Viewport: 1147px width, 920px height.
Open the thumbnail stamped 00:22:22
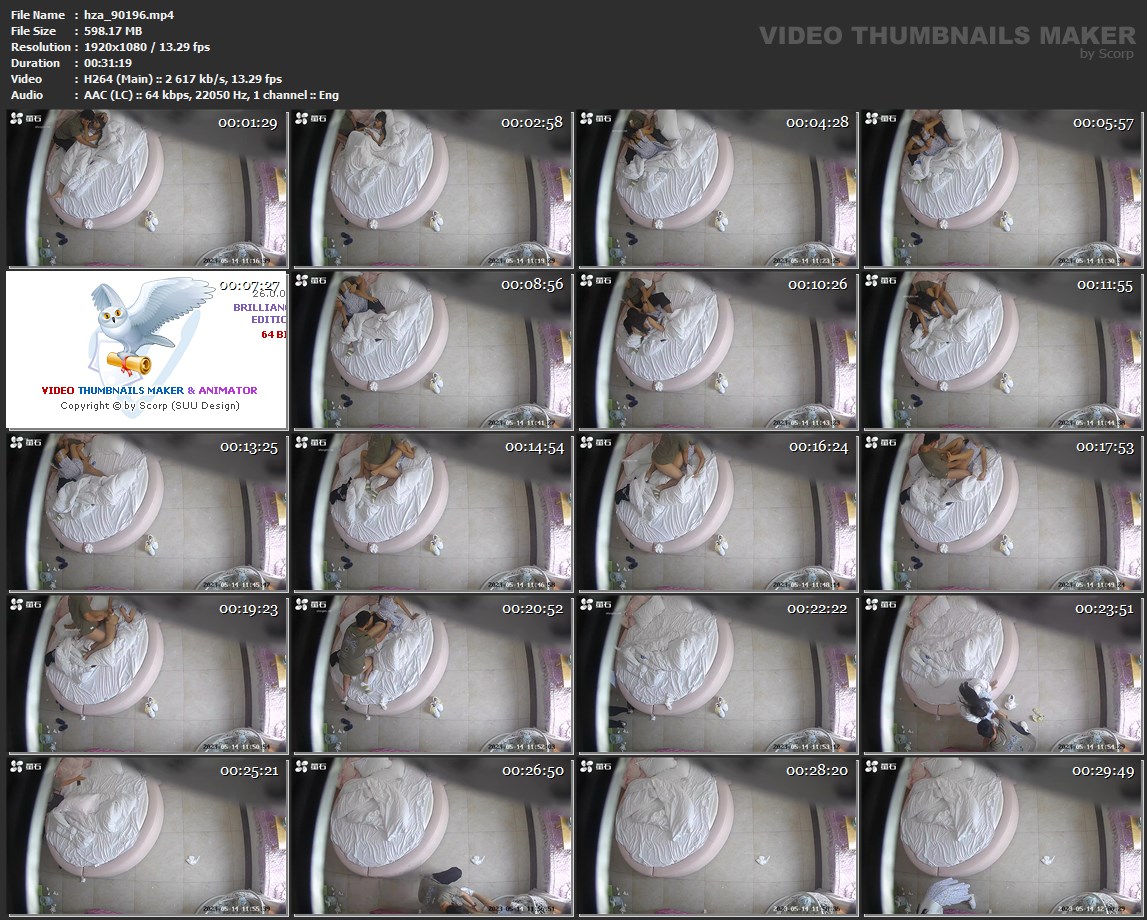click(718, 674)
